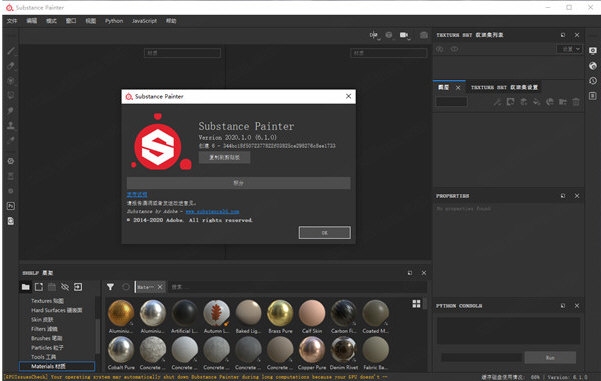Open the left viewport material dropdown

click(x=182, y=53)
